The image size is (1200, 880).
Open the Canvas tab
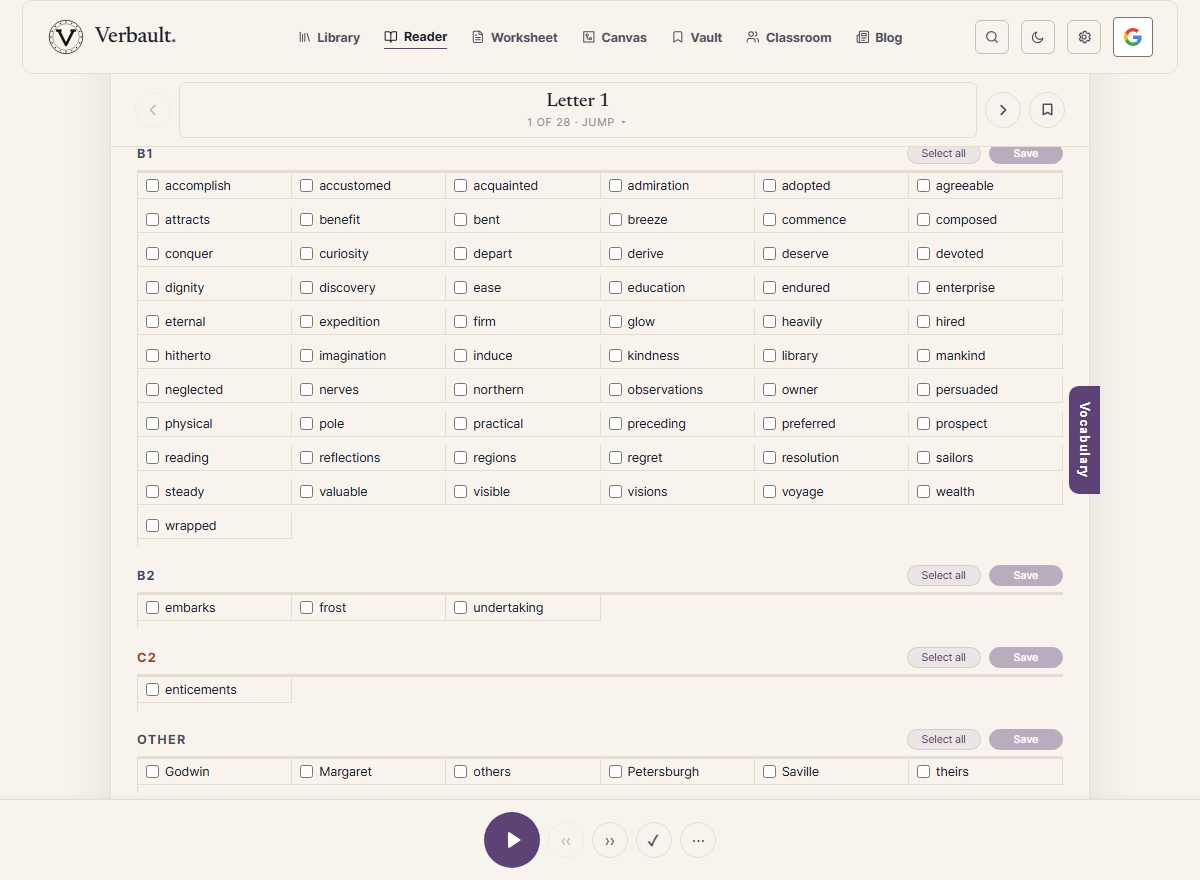click(x=614, y=37)
